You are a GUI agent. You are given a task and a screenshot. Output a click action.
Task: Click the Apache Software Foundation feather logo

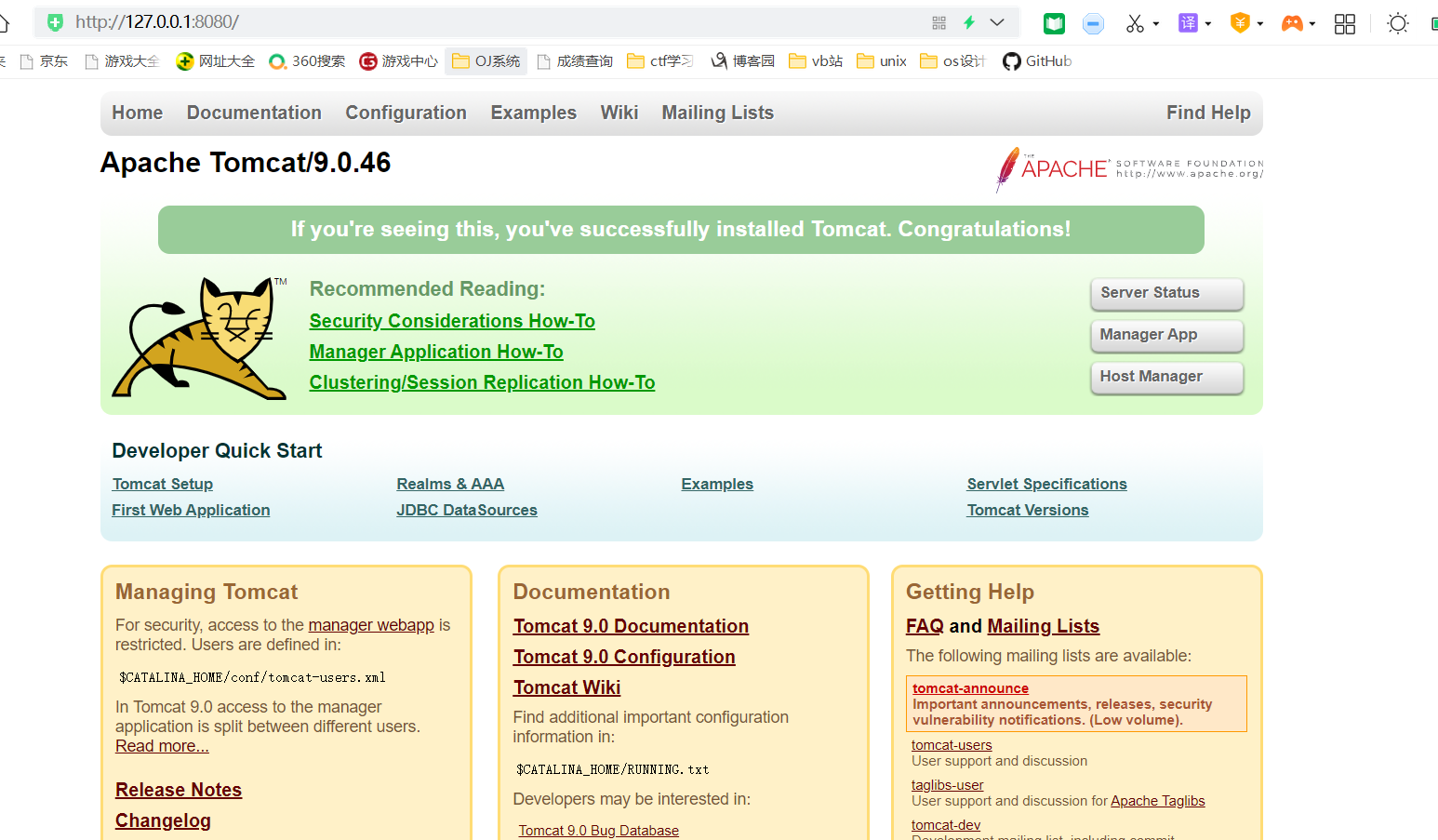[x=1129, y=169]
